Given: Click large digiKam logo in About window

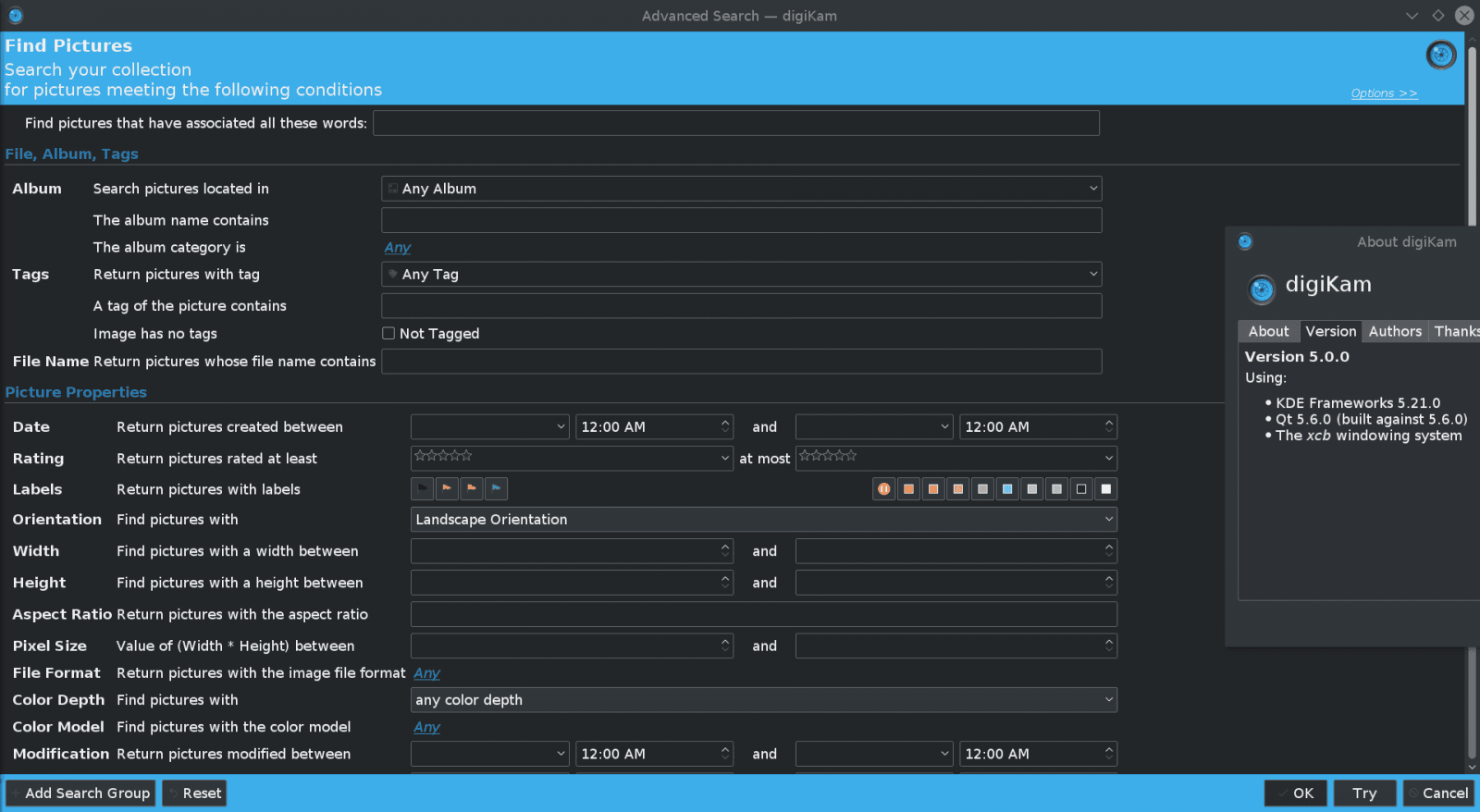Looking at the screenshot, I should point(1262,289).
